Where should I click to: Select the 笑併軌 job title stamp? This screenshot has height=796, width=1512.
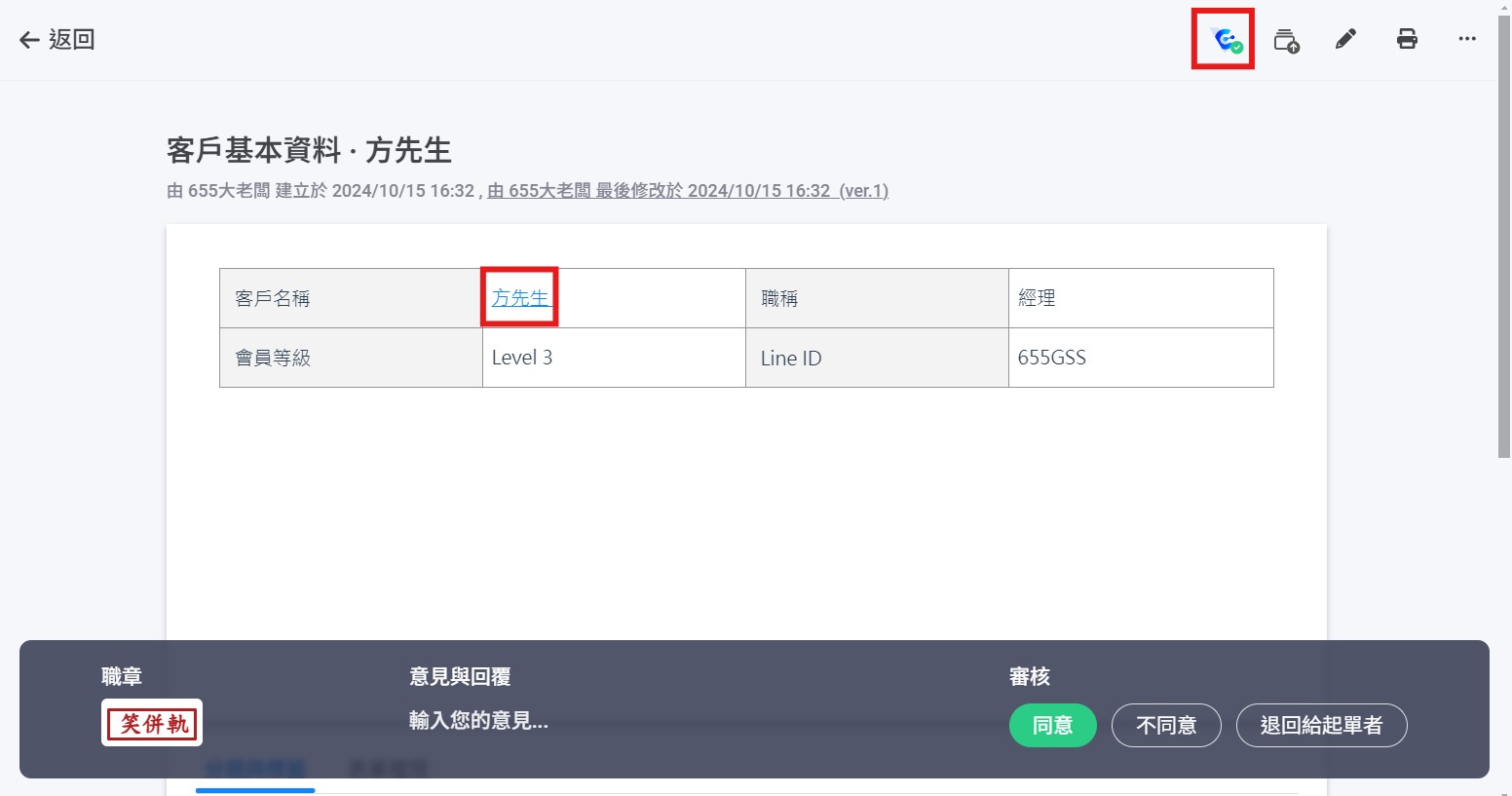(152, 723)
